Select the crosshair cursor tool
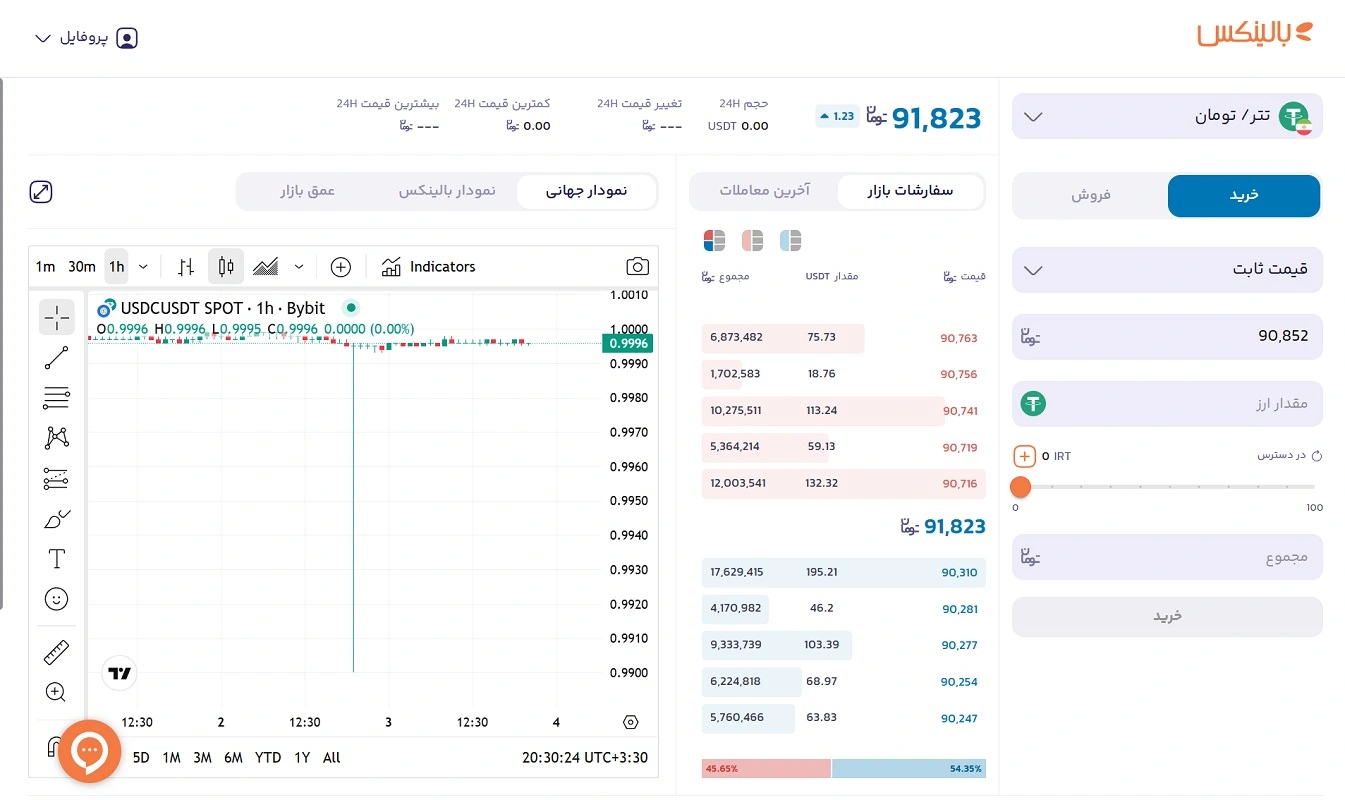 click(x=57, y=317)
